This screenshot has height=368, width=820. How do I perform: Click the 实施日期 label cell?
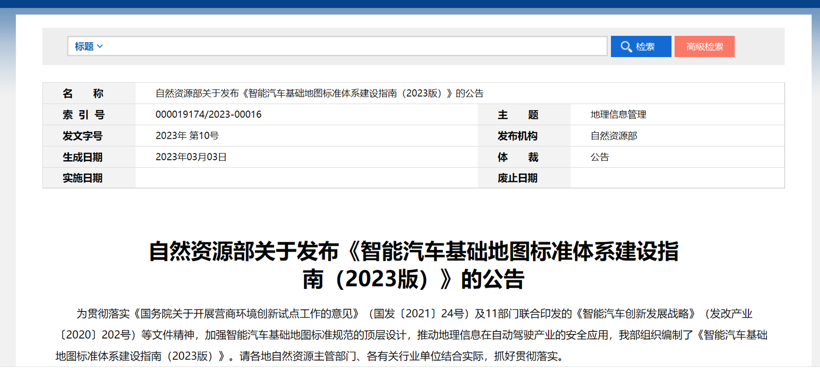tap(89, 178)
